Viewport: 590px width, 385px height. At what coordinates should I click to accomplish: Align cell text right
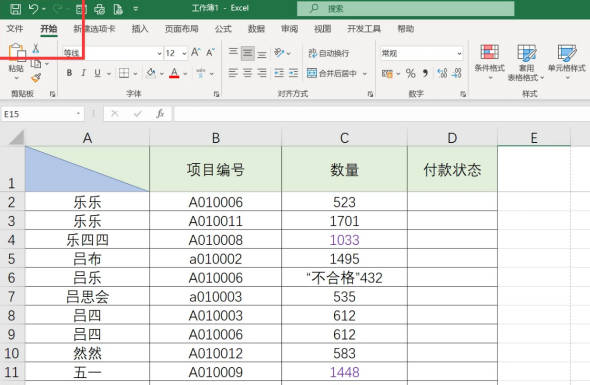(x=262, y=73)
